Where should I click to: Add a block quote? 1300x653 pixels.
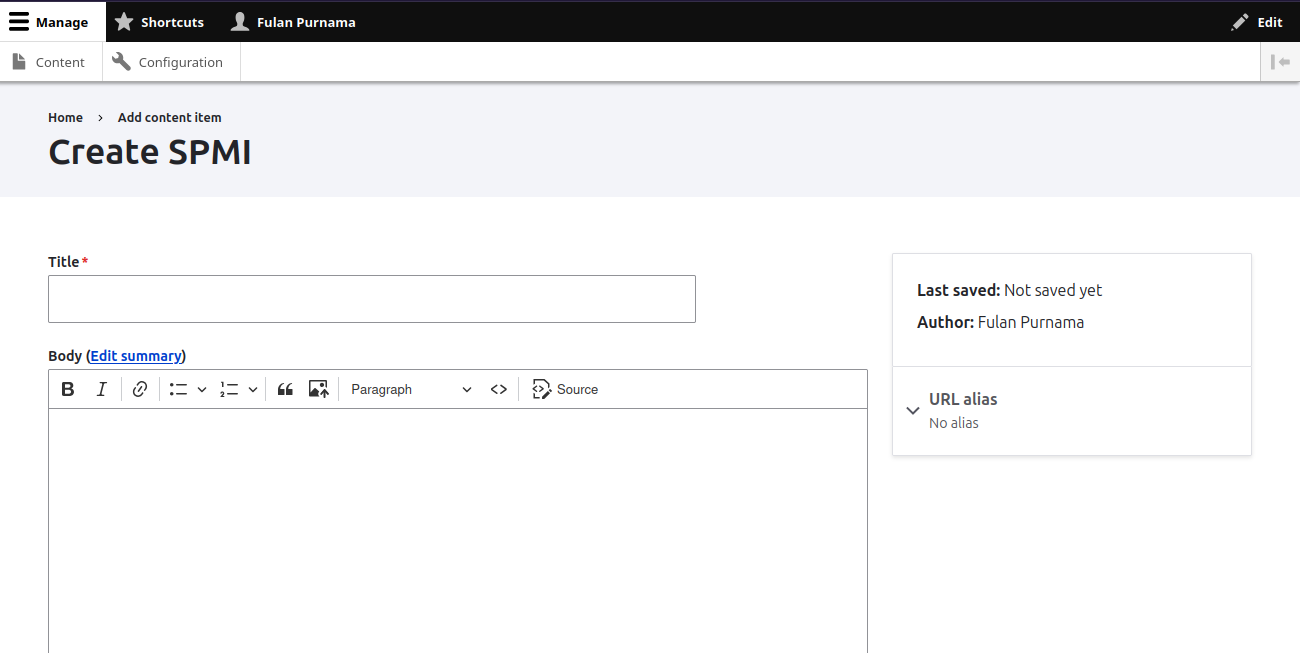[285, 390]
